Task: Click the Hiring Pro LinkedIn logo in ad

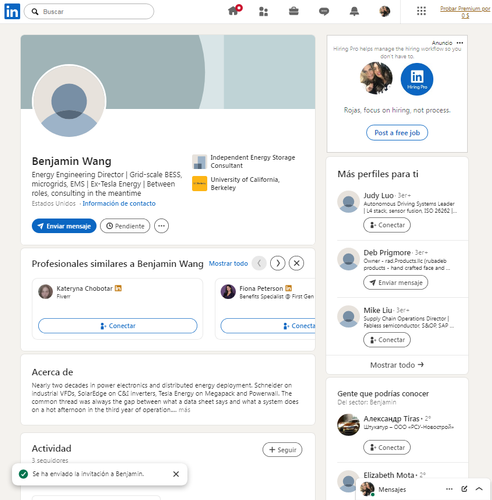Action: pyautogui.click(x=417, y=79)
